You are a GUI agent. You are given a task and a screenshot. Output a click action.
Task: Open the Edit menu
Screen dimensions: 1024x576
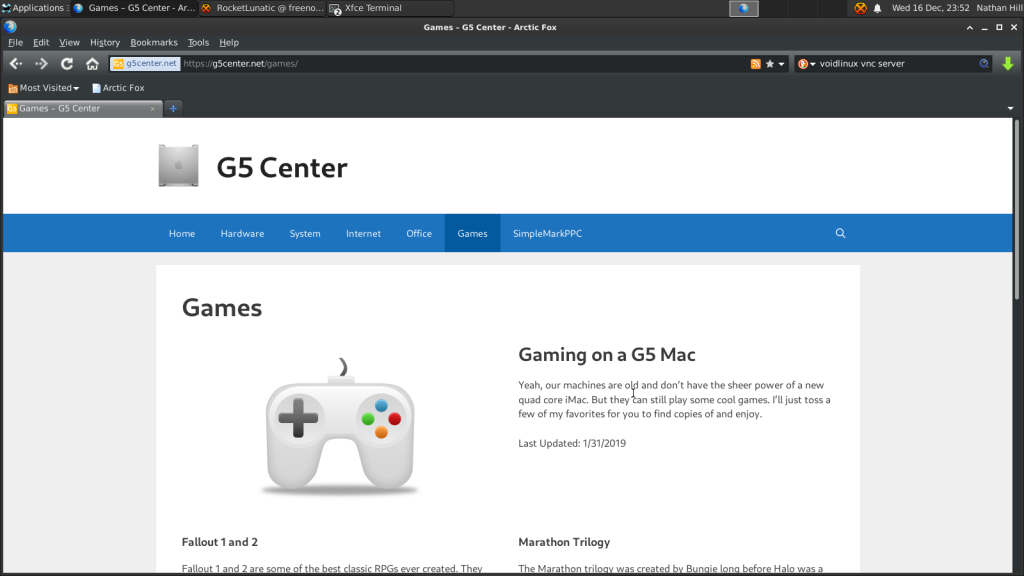41,42
